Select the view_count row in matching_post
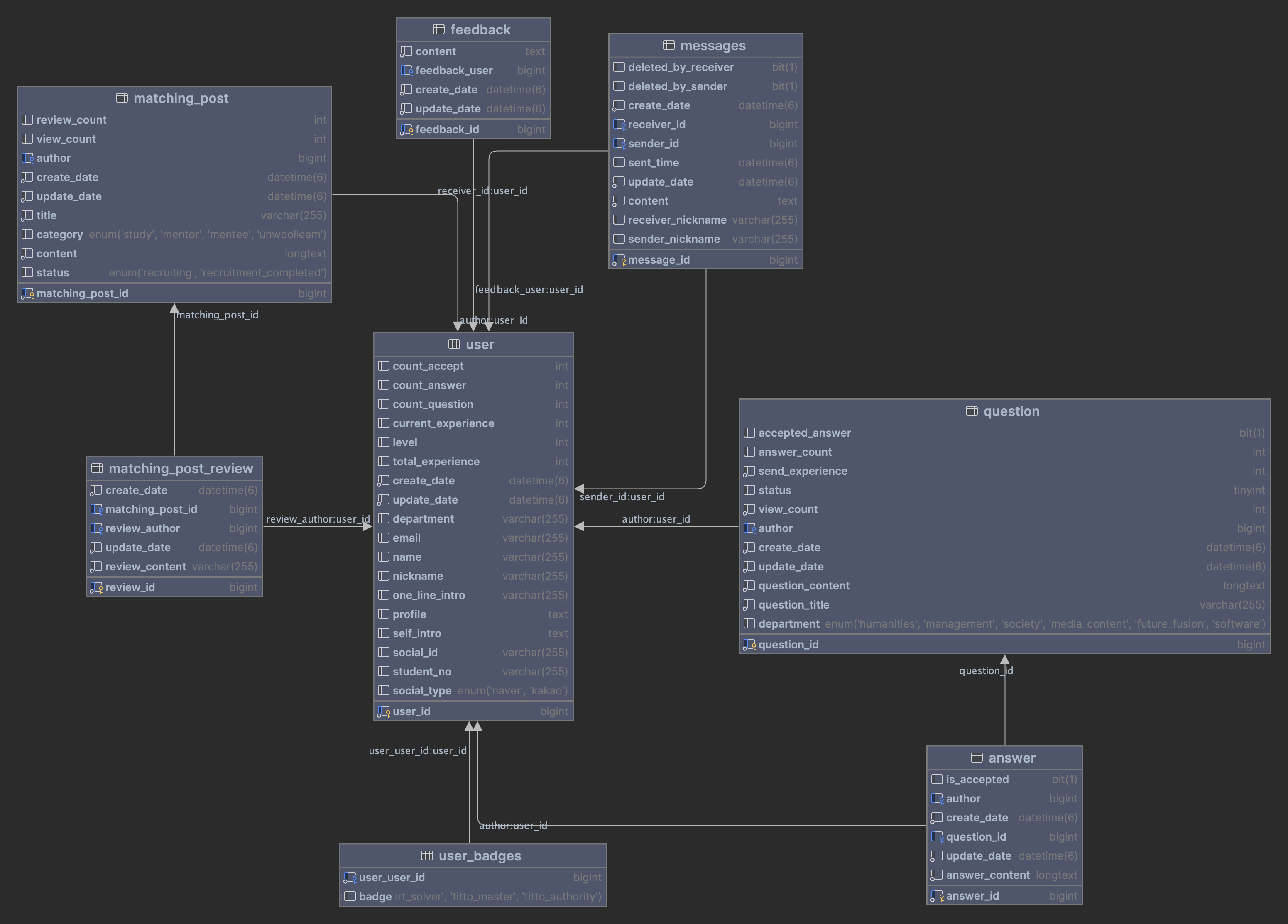Image resolution: width=1288 pixels, height=924 pixels. click(x=174, y=139)
